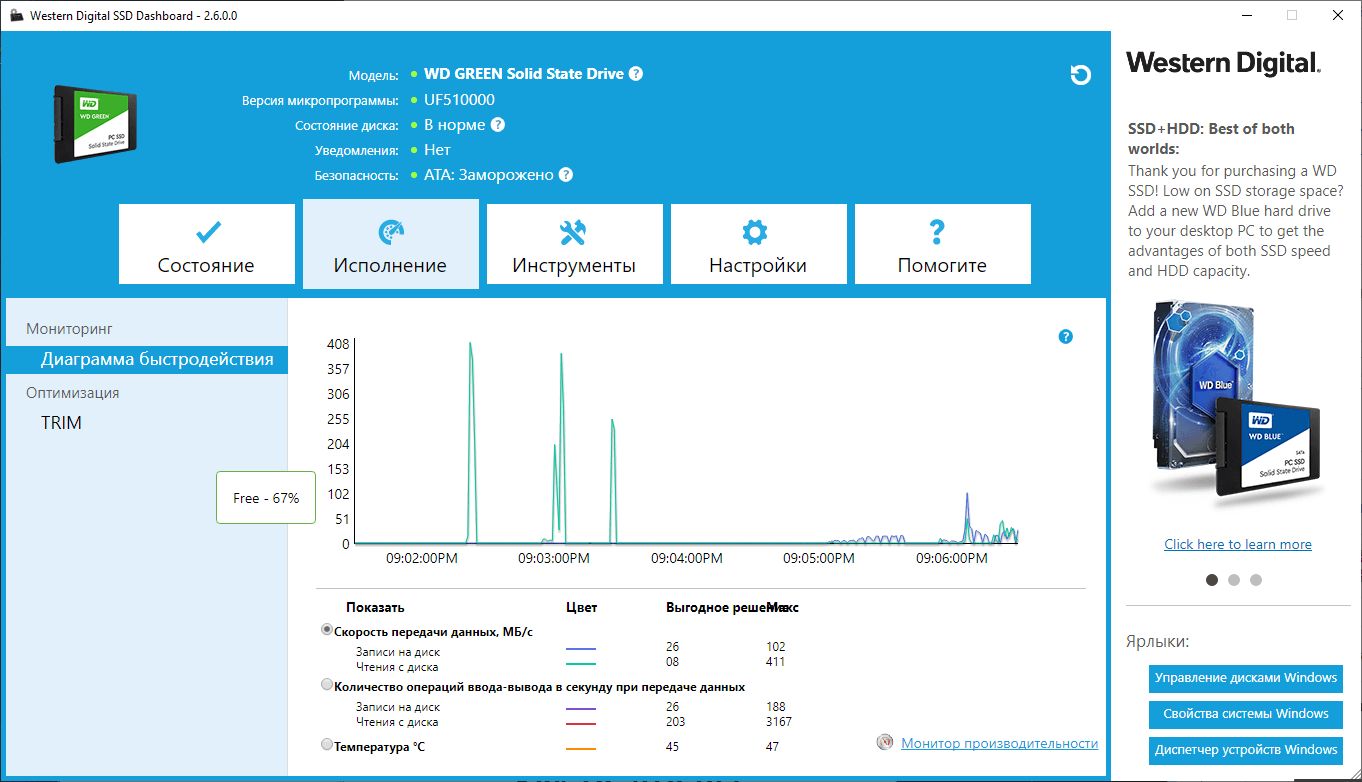The height and width of the screenshot is (782, 1362).
Task: Switch to the second ad carousel dot
Action: [x=1234, y=579]
